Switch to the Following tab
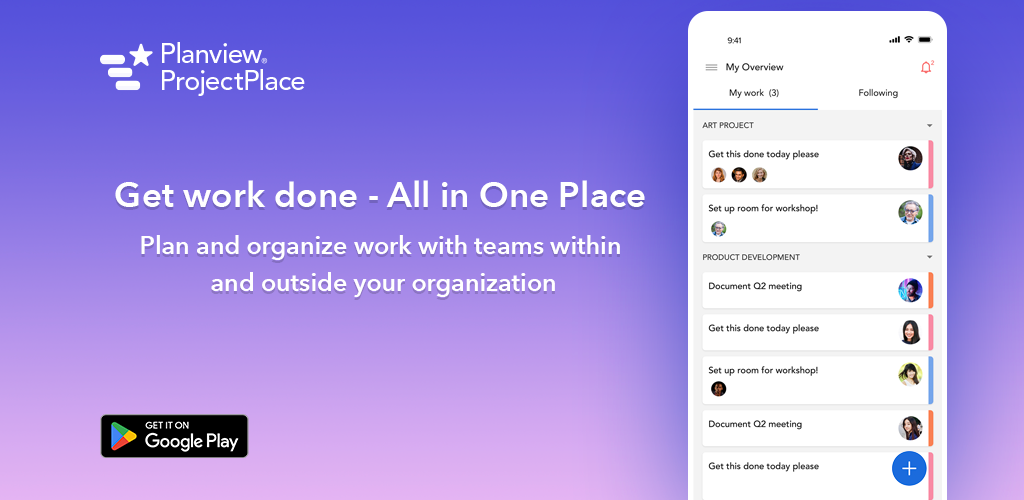The width and height of the screenshot is (1024, 500). click(x=878, y=93)
